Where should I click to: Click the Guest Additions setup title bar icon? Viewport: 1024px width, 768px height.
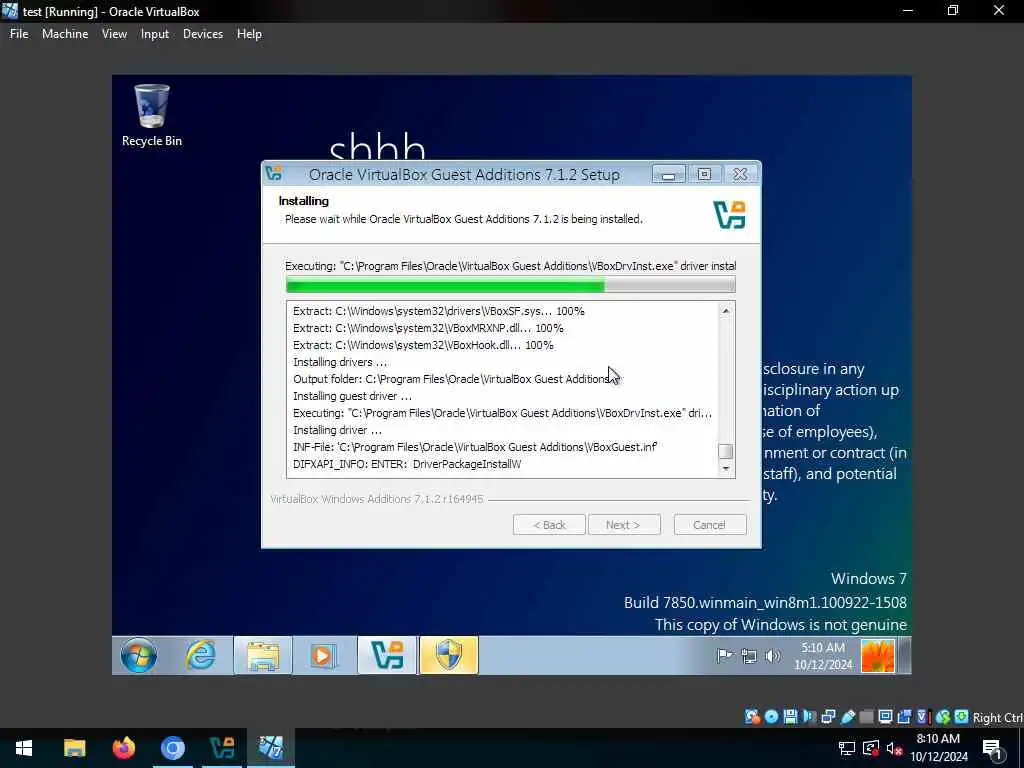coord(274,174)
